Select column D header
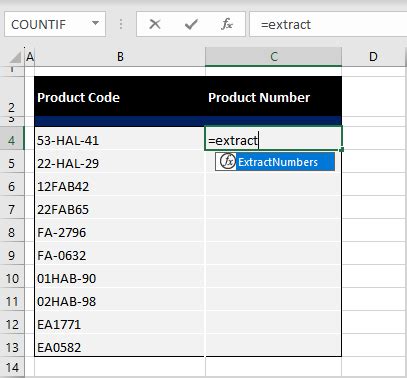This screenshot has height=378, width=407. pos(373,57)
